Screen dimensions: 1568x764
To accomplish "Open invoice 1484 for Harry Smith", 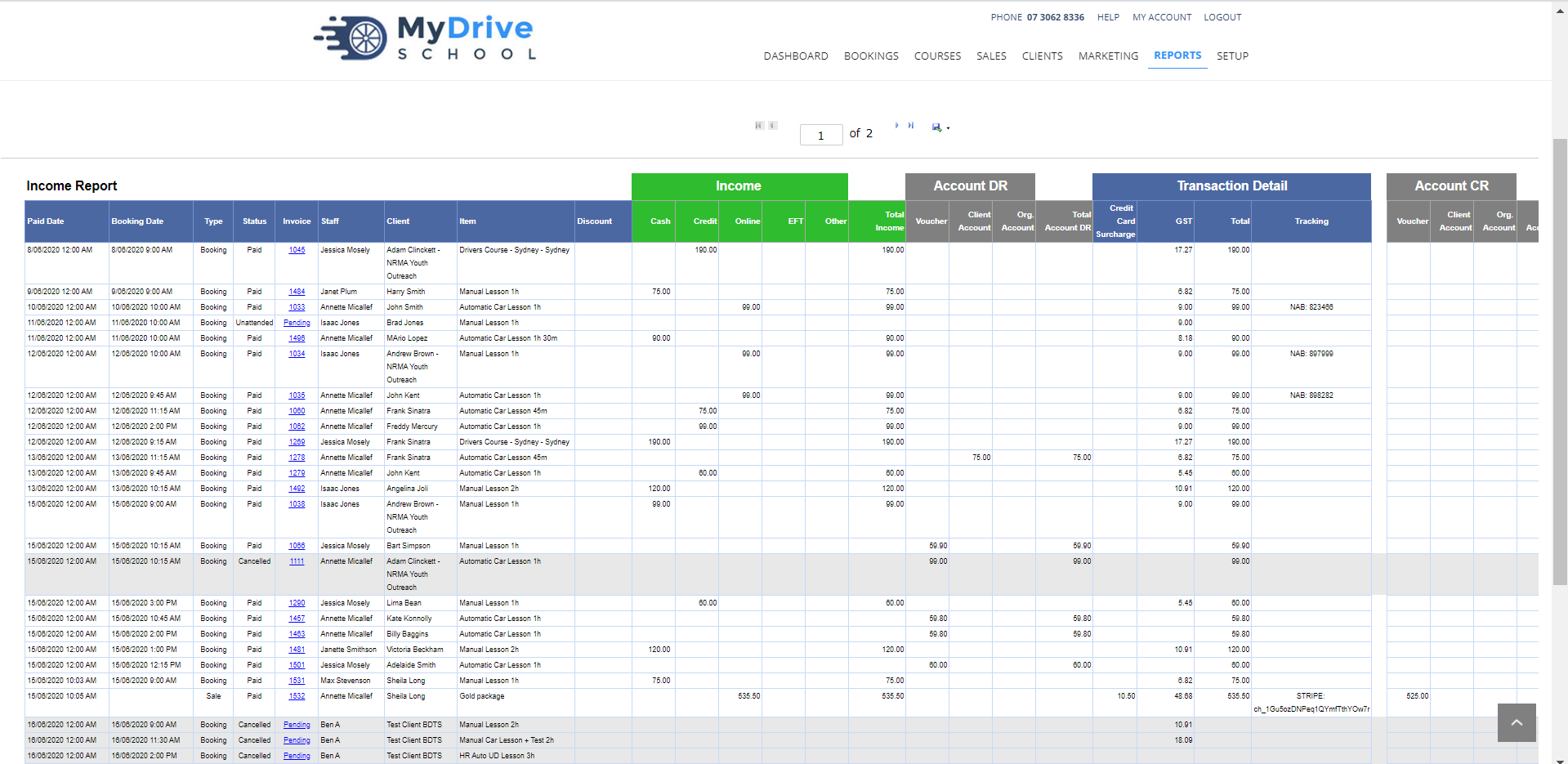I will coord(297,292).
